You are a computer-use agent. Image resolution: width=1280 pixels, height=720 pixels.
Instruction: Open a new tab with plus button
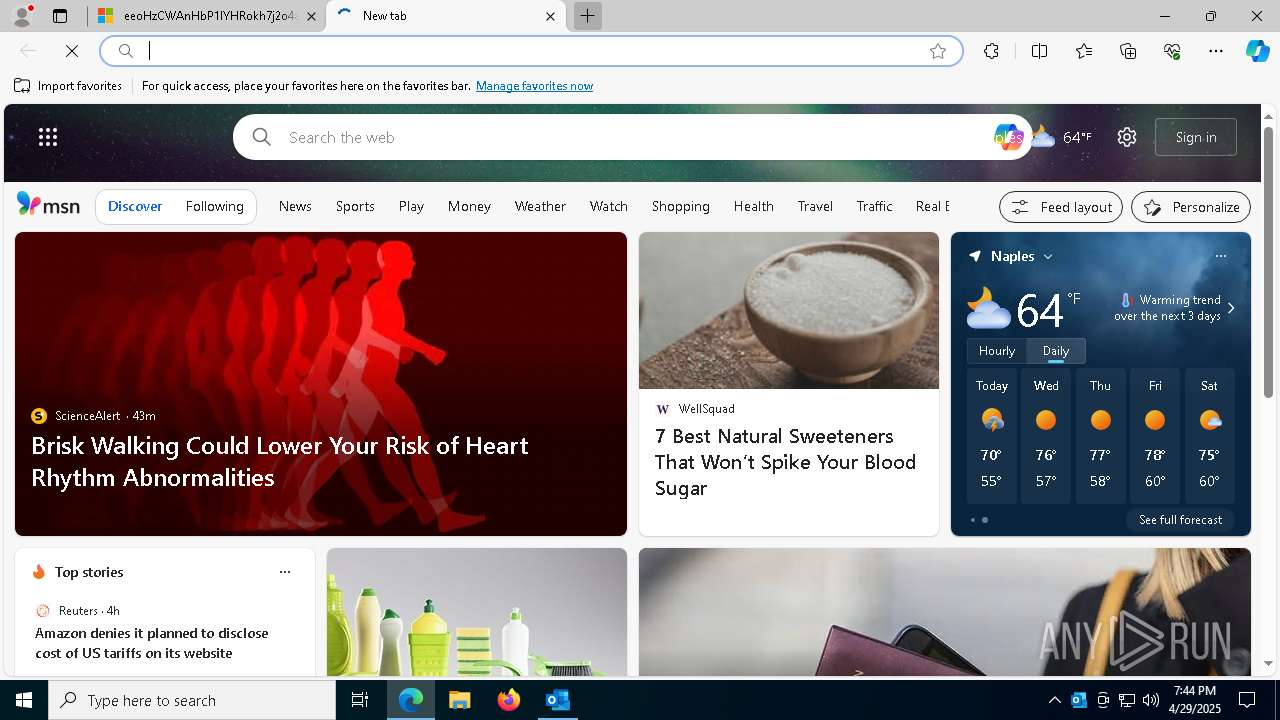tap(588, 16)
